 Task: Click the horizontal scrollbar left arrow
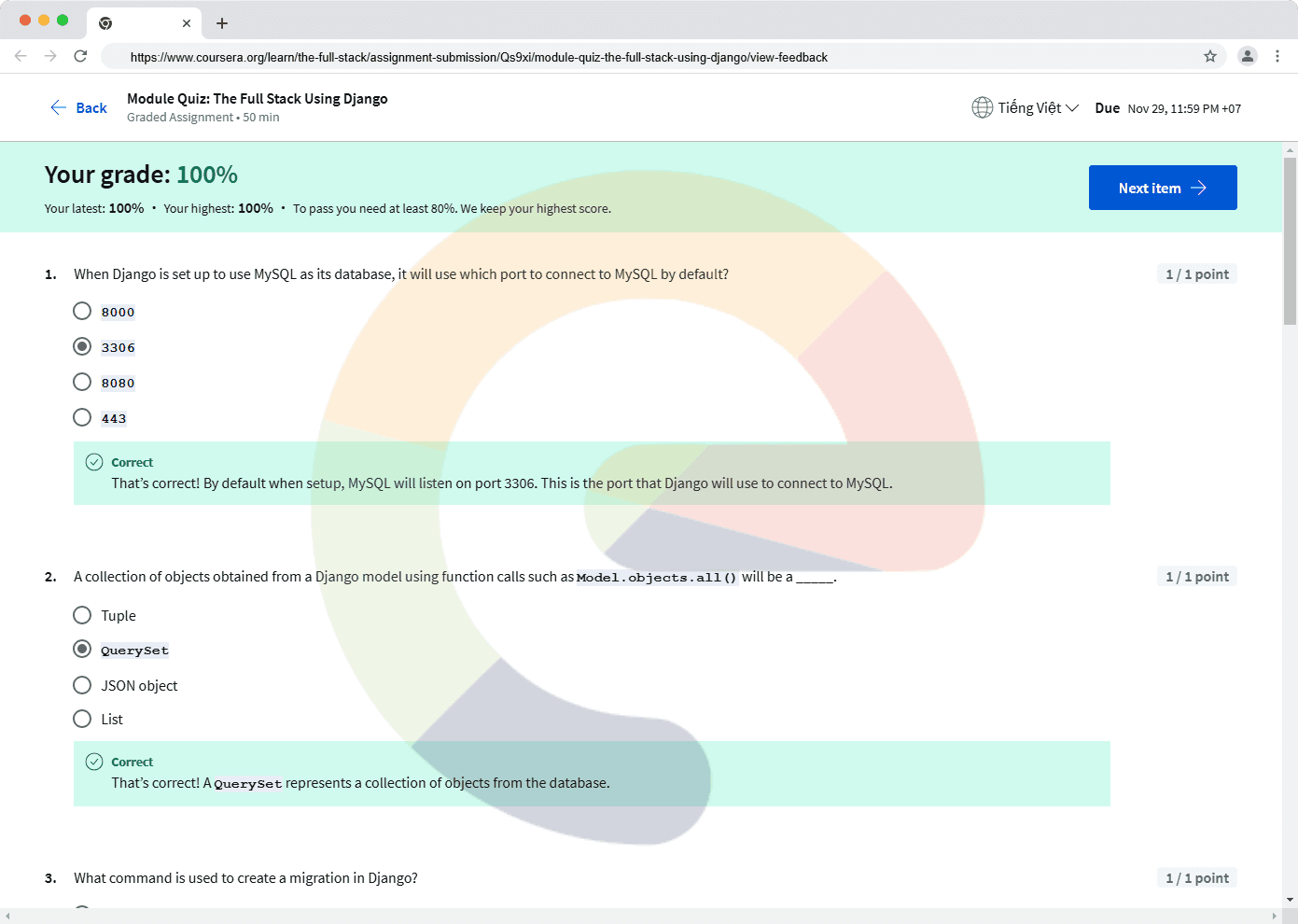click(7, 916)
